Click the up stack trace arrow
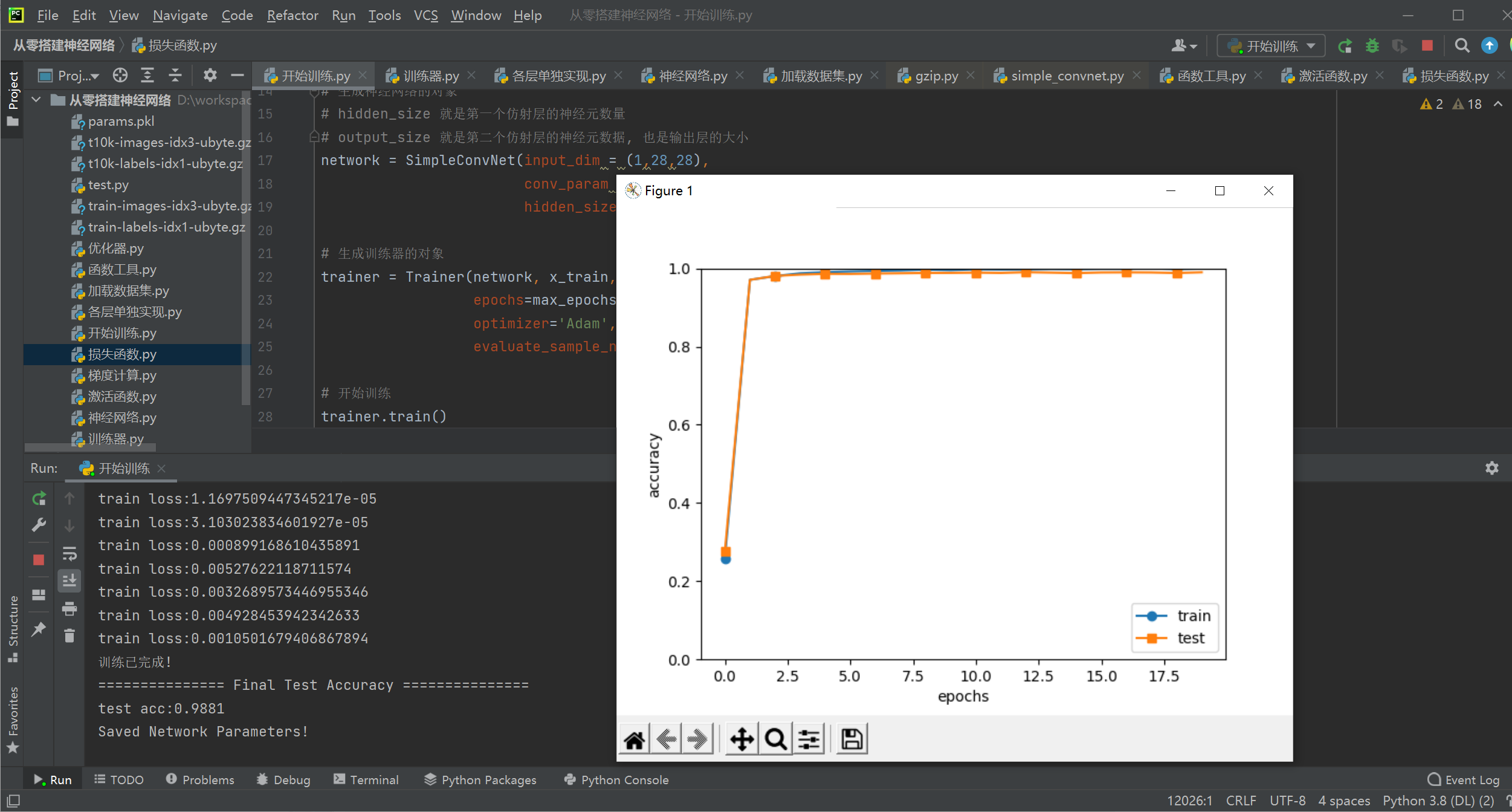This screenshot has height=812, width=1512. click(x=69, y=499)
